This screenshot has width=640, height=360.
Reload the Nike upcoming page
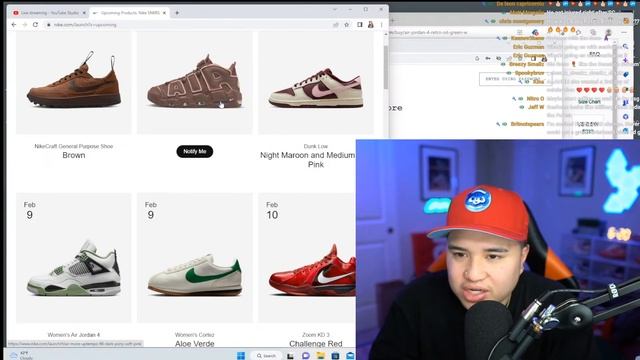[36, 25]
